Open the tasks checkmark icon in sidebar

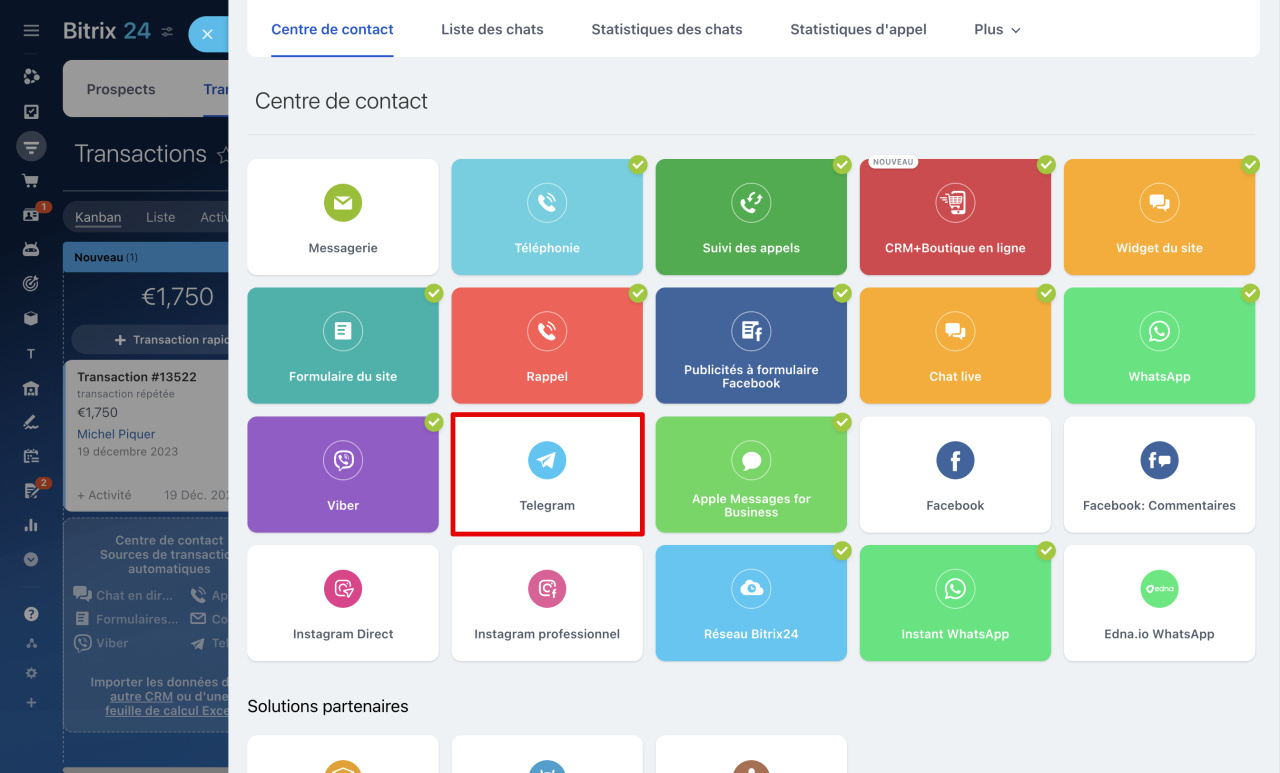point(31,112)
